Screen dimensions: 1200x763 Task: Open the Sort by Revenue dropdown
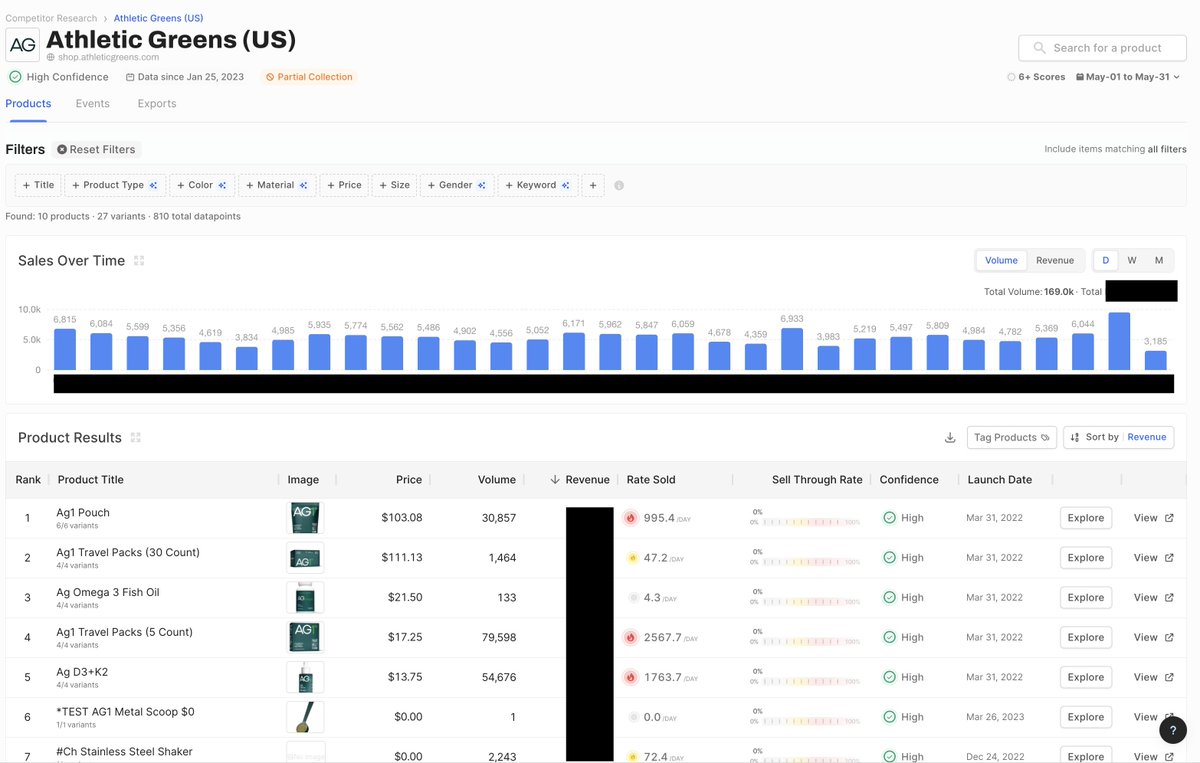point(1146,437)
